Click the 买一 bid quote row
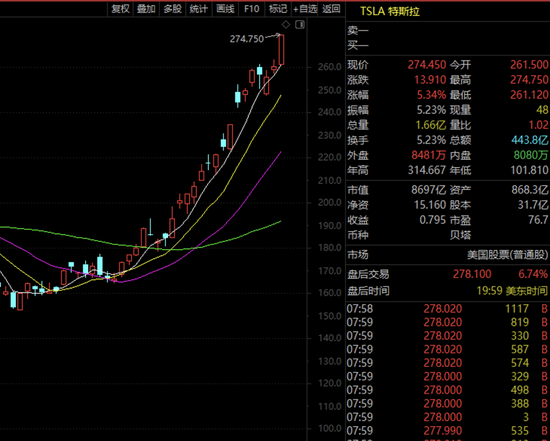This screenshot has width=550, height=441. (448, 46)
